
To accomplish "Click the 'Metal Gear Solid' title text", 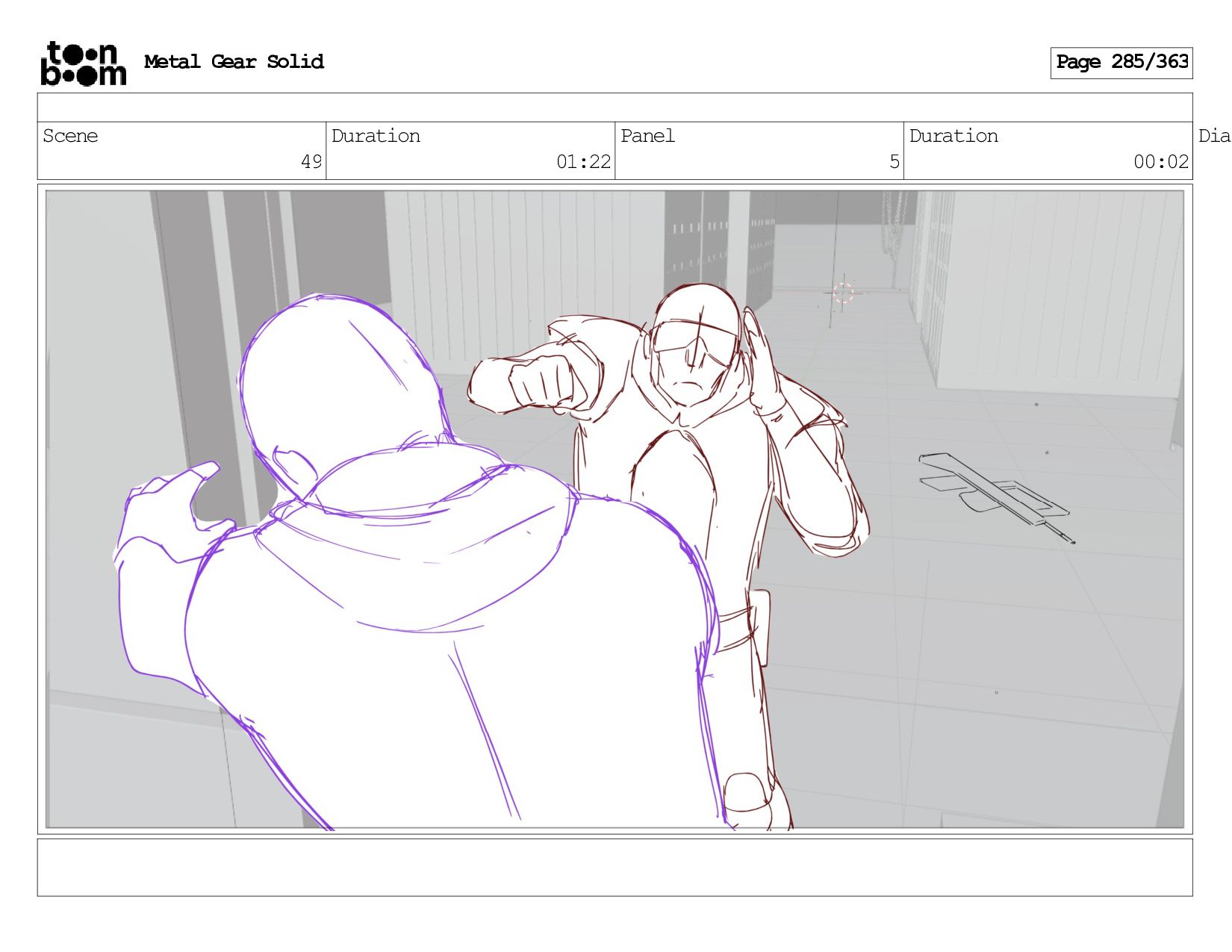I will pyautogui.click(x=234, y=62).
